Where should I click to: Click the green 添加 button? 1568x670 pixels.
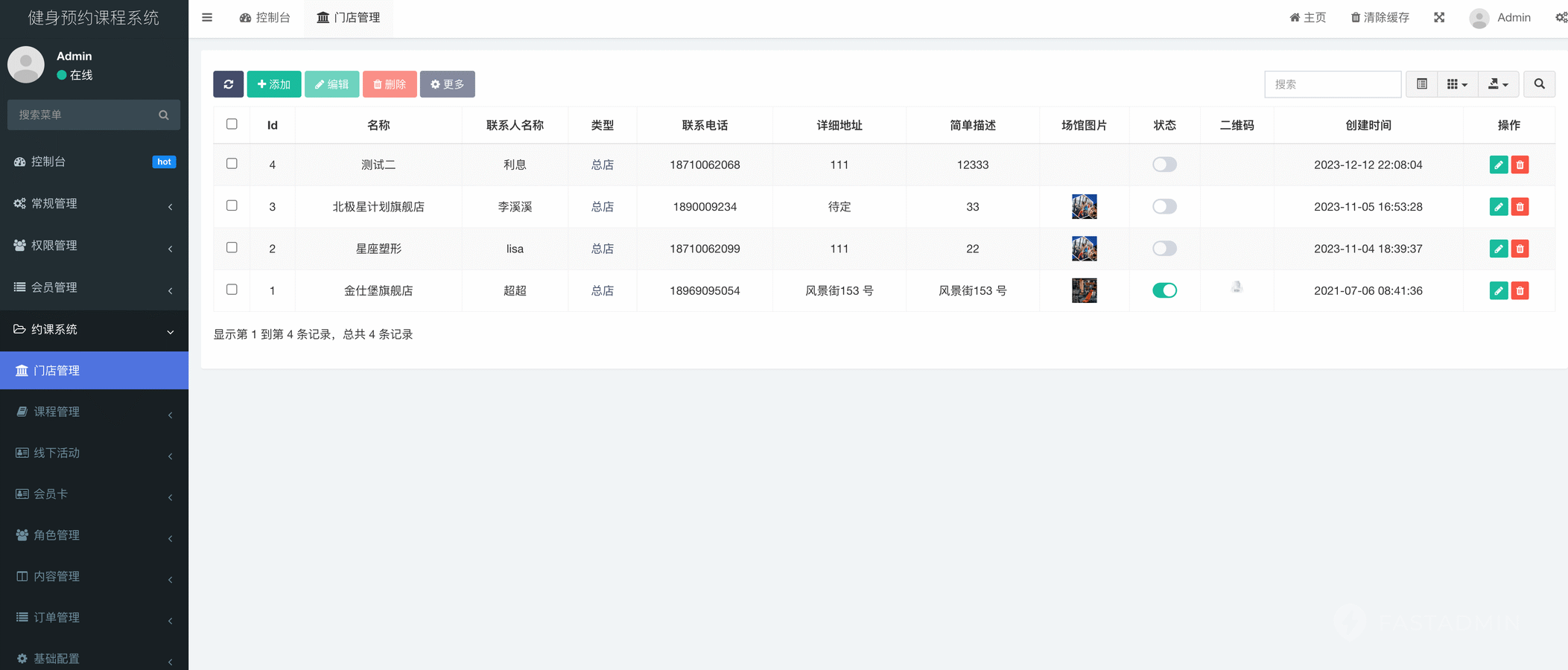(273, 84)
